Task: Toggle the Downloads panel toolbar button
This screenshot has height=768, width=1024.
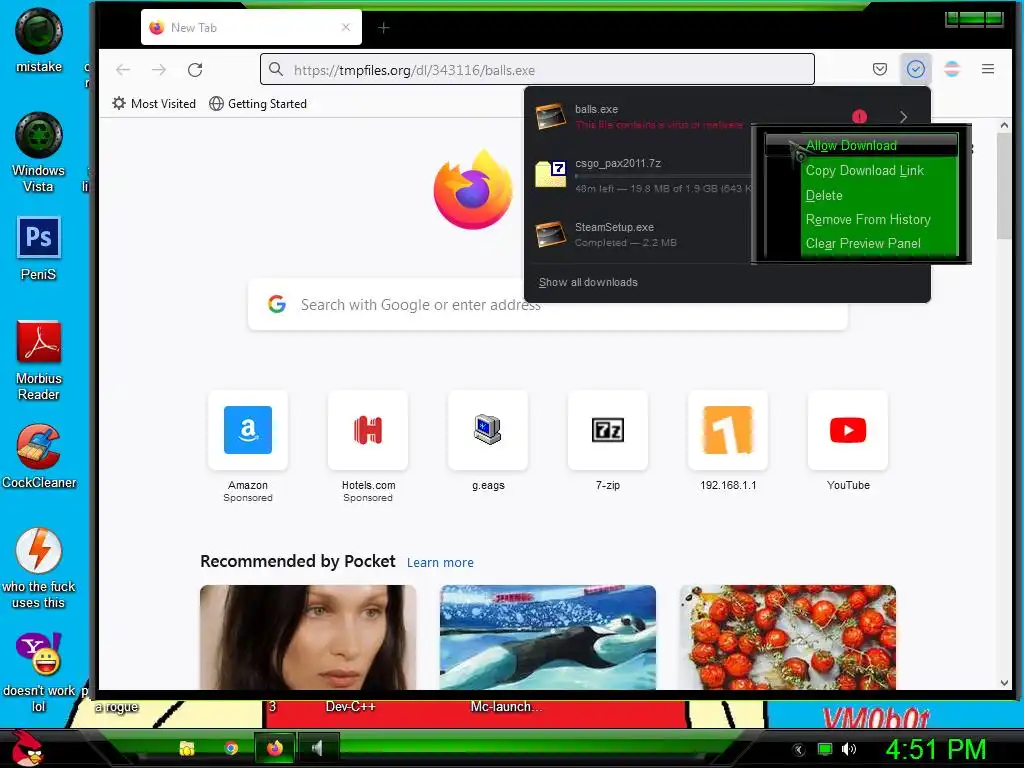Action: (x=916, y=69)
